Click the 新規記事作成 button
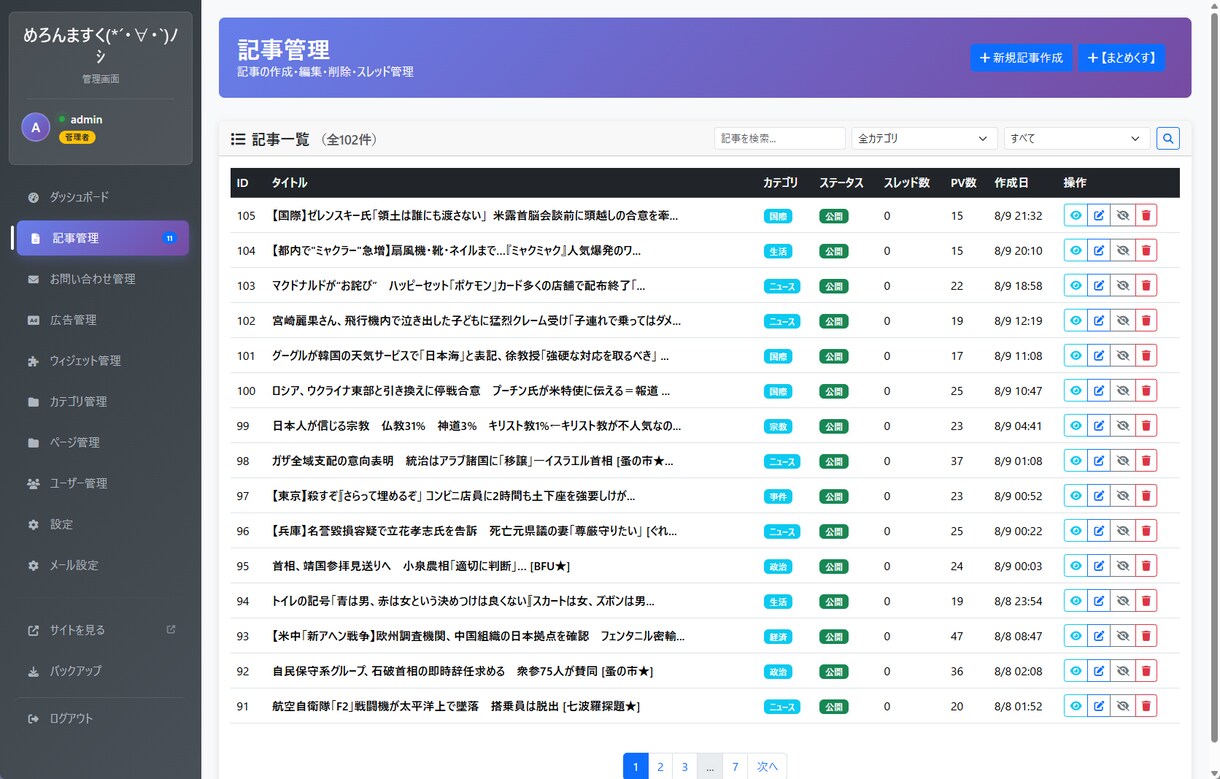Screen dimensions: 1220x779 (x=1021, y=58)
